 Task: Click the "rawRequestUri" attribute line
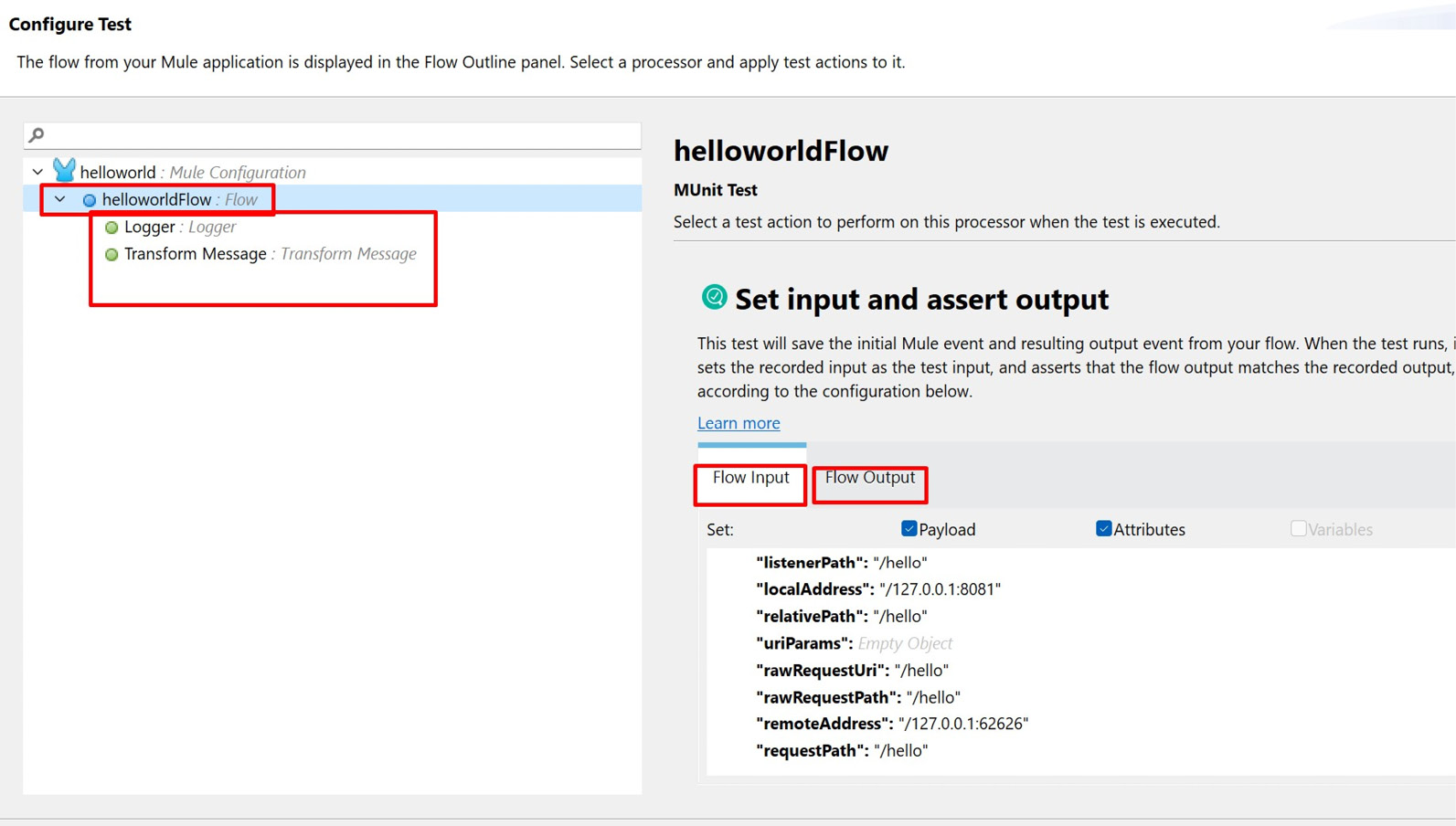(853, 671)
